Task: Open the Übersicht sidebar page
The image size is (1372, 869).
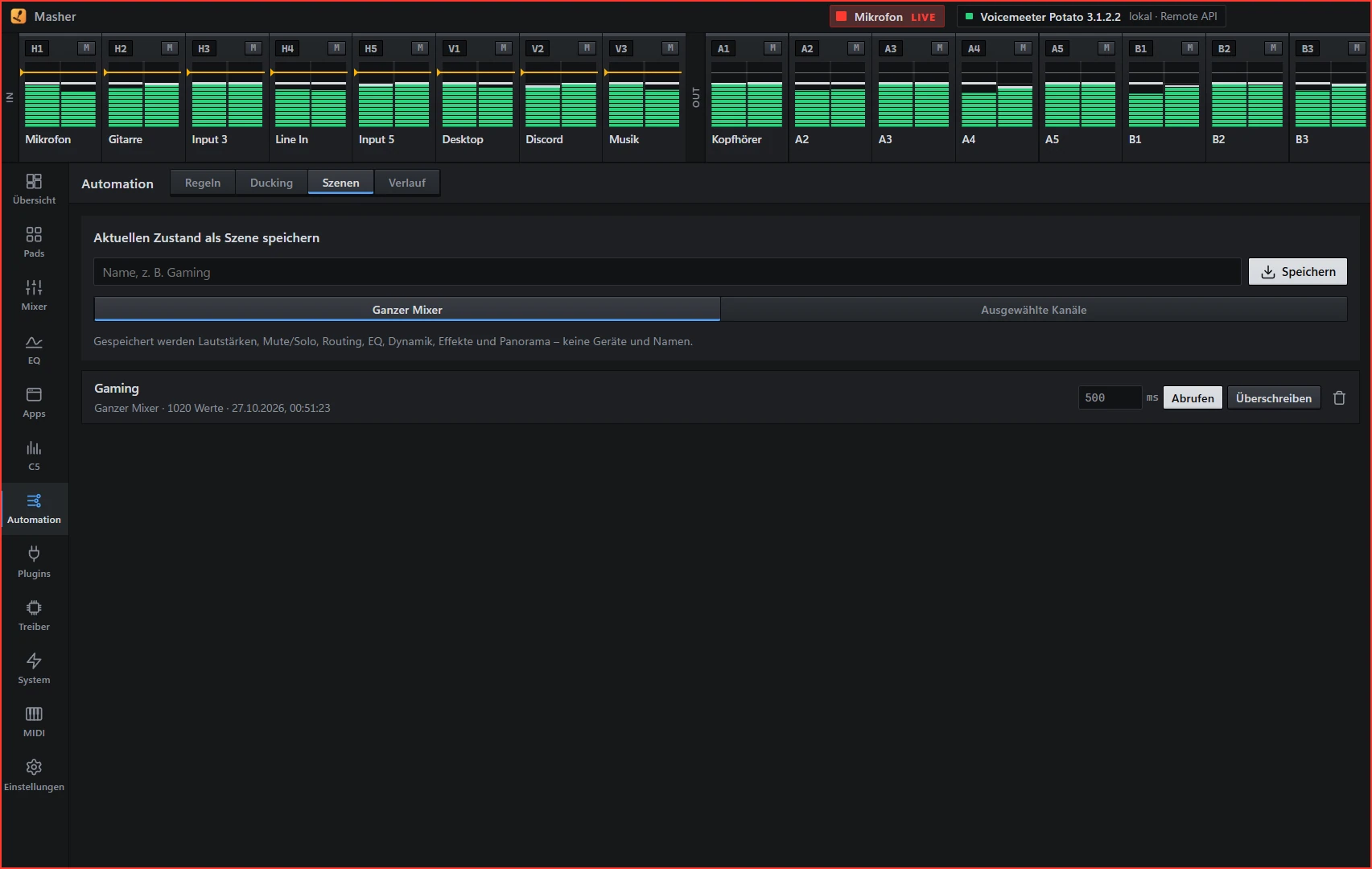Action: click(x=34, y=189)
